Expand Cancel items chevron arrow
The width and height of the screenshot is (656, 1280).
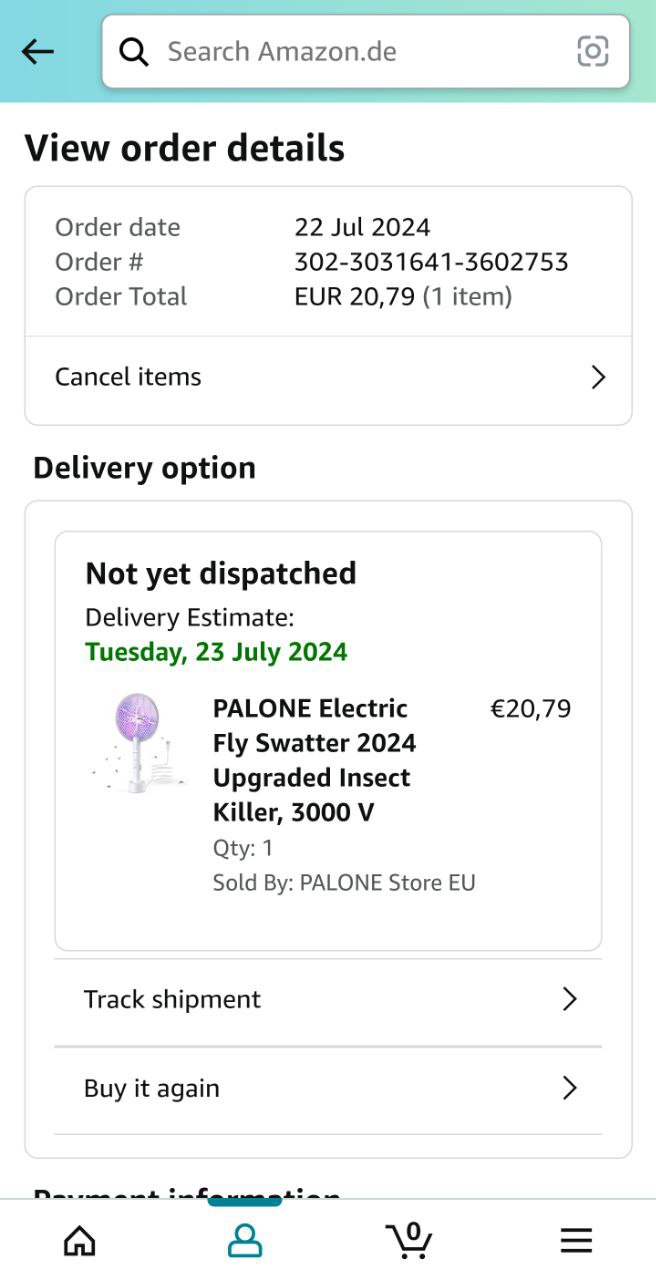pyautogui.click(x=598, y=377)
